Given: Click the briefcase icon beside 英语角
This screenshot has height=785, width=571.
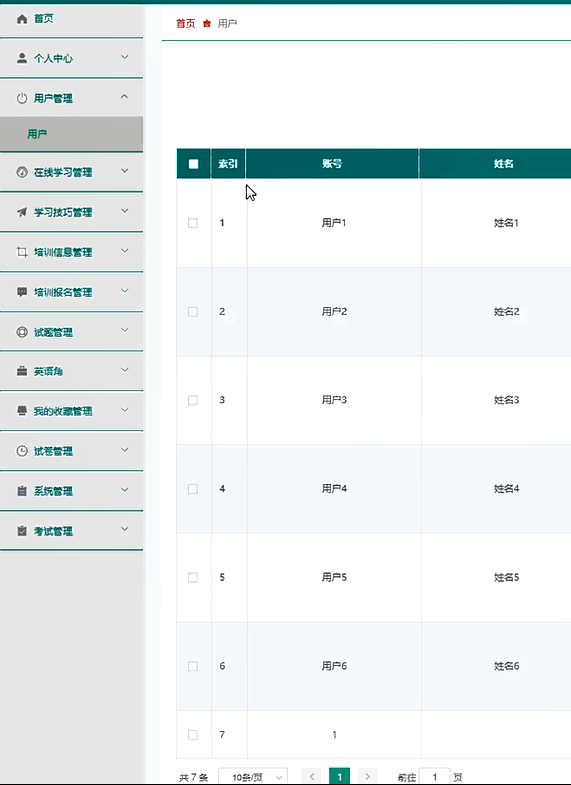Looking at the screenshot, I should point(22,371).
